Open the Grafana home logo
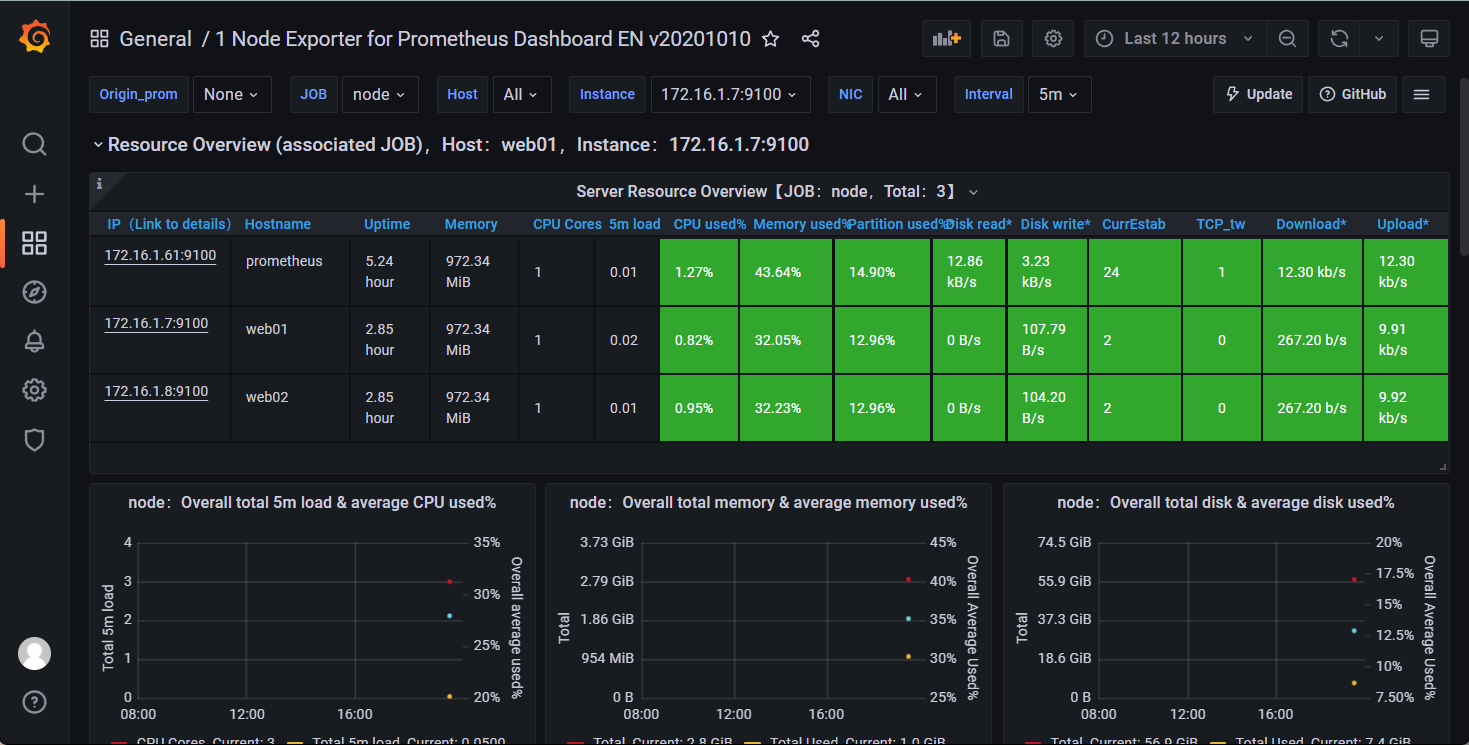This screenshot has width=1469, height=745. 34,38
